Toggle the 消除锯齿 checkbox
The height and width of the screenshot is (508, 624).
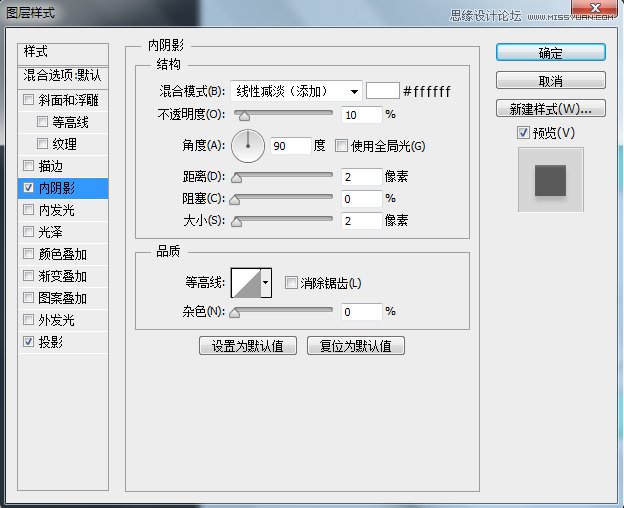click(x=291, y=283)
